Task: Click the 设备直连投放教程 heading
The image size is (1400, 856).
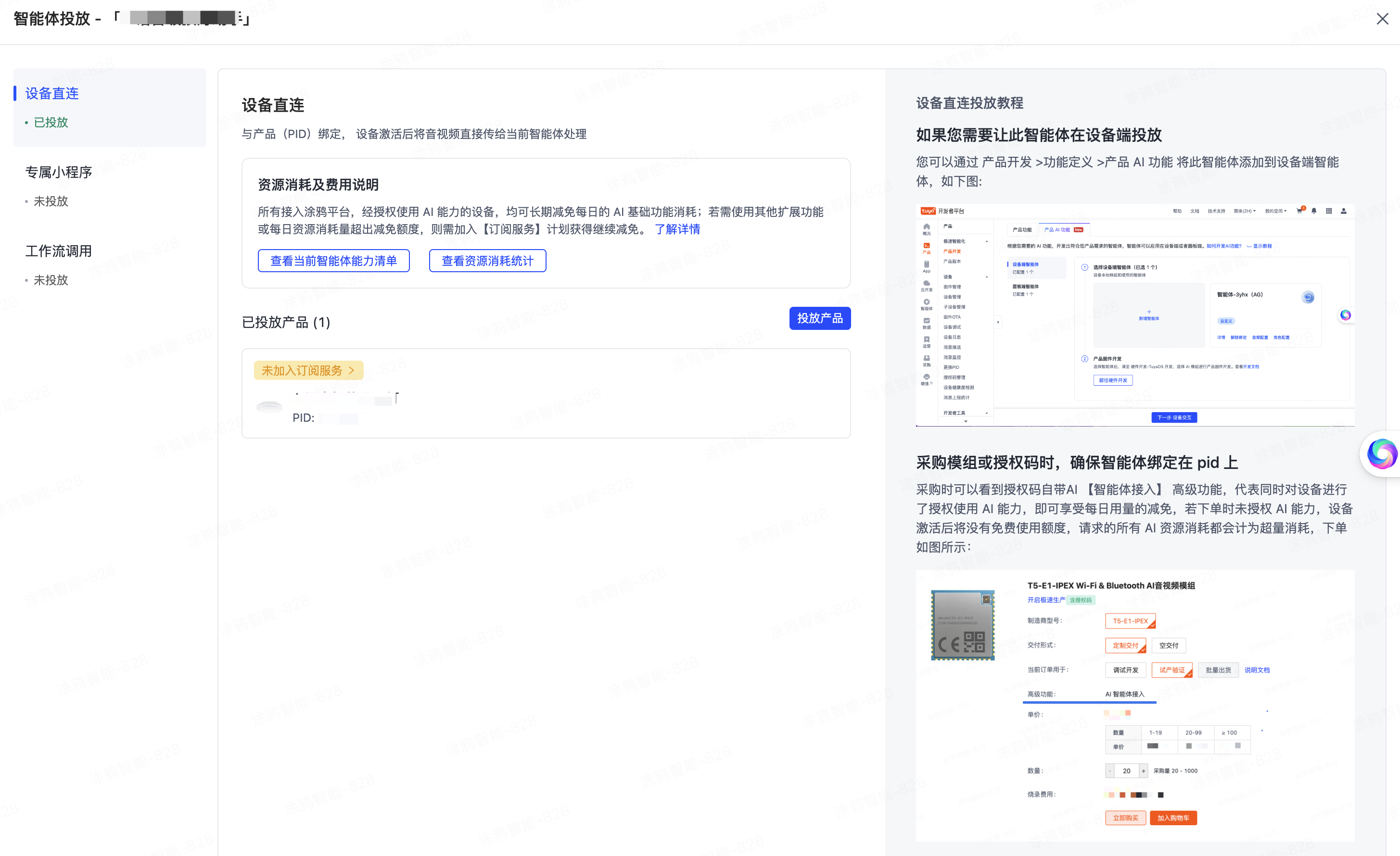Action: click(969, 103)
